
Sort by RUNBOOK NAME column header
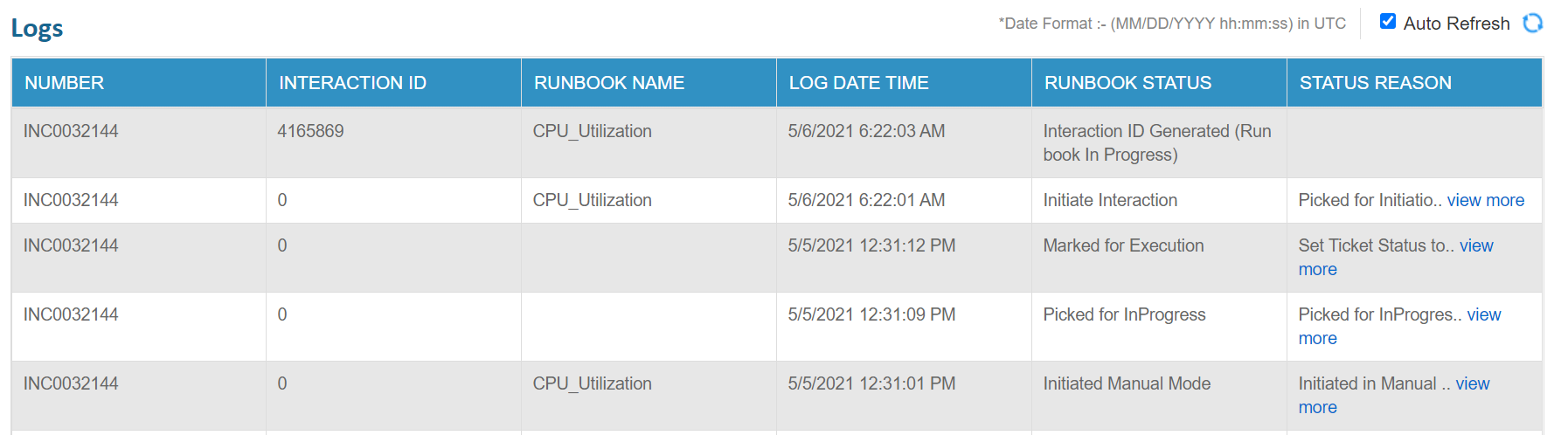pos(609,83)
